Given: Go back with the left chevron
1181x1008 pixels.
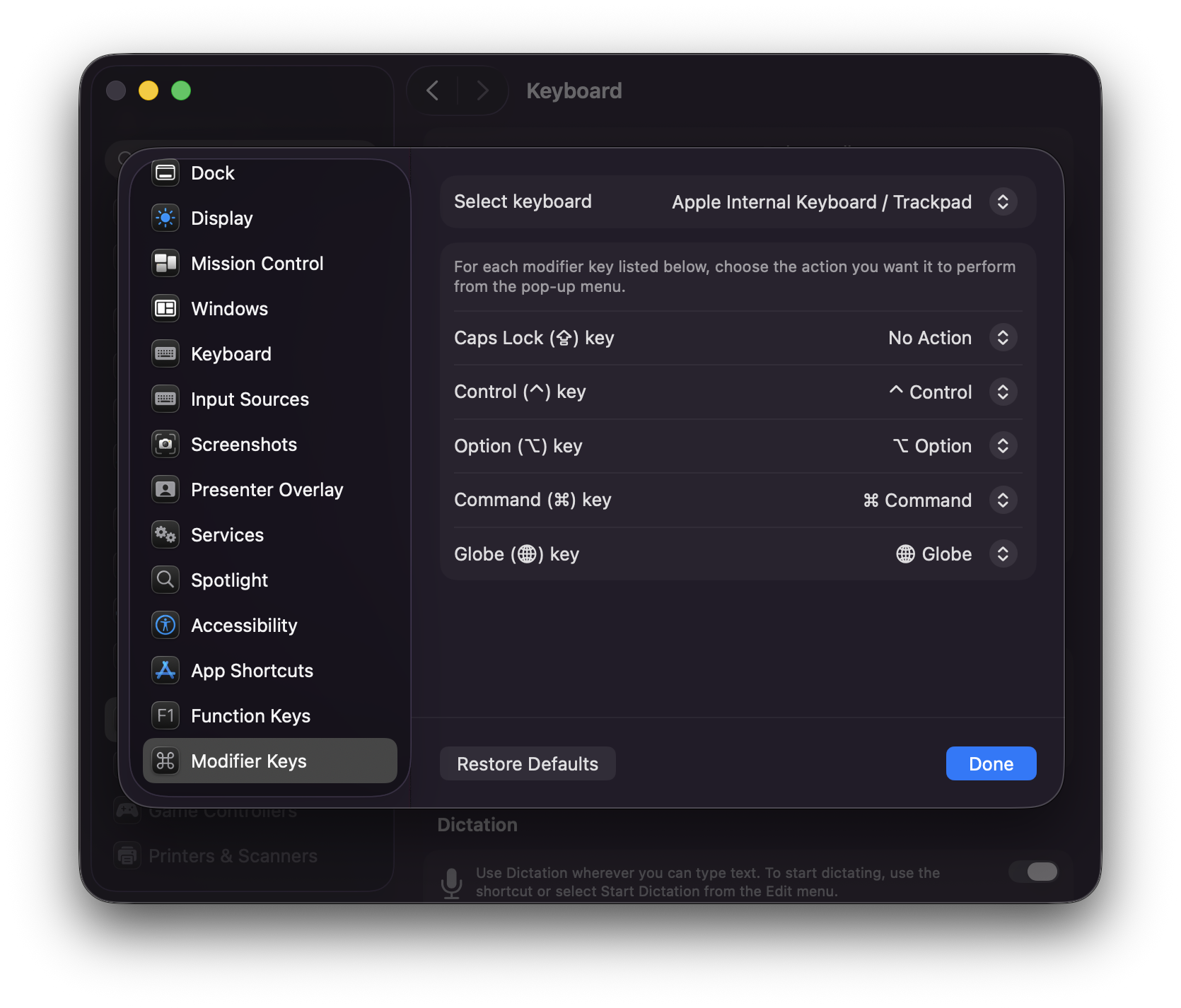Looking at the screenshot, I should click(x=433, y=90).
